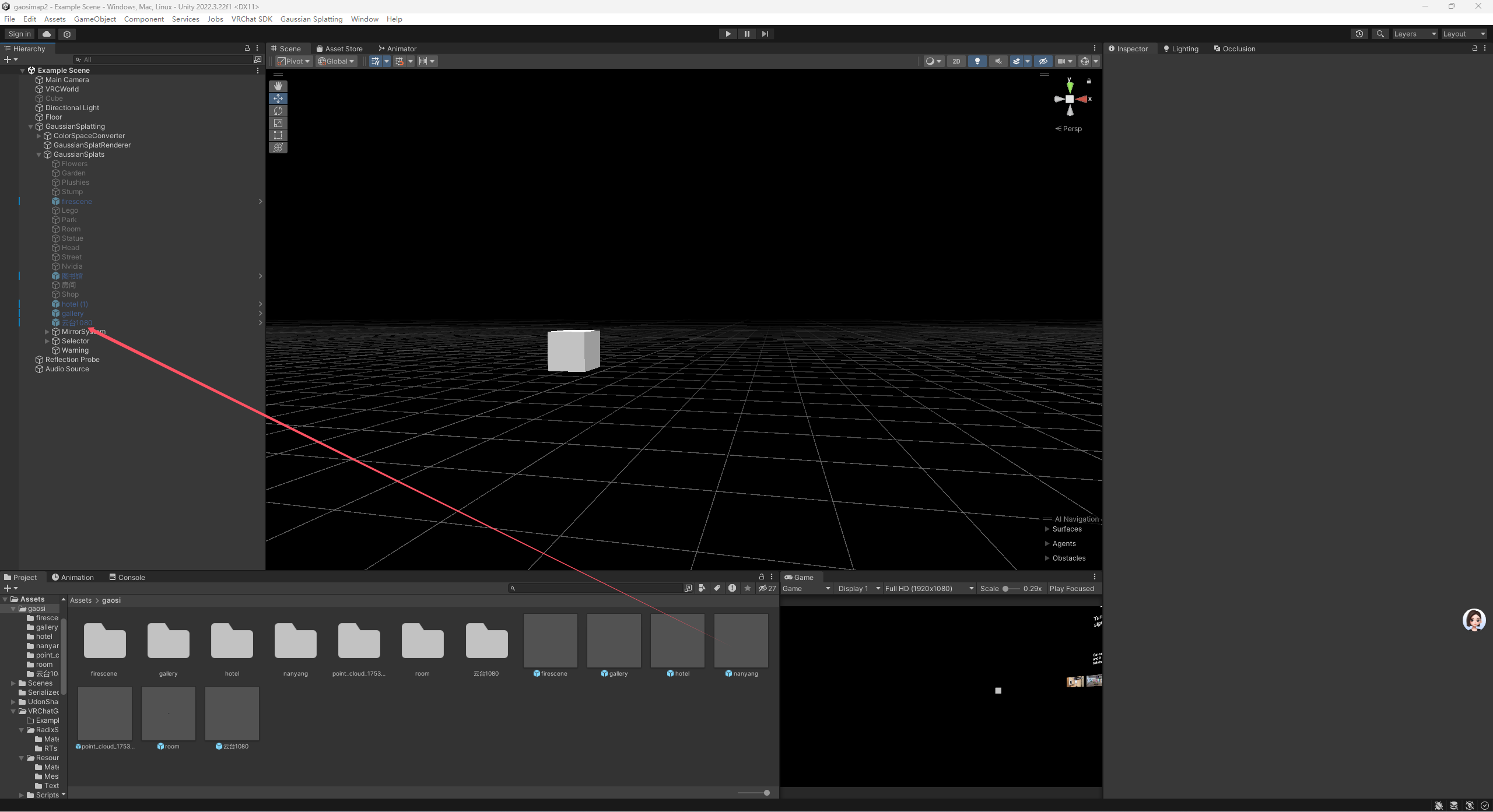This screenshot has width=1493, height=812.
Task: Toggle scene visibility eye icon
Action: [1043, 61]
